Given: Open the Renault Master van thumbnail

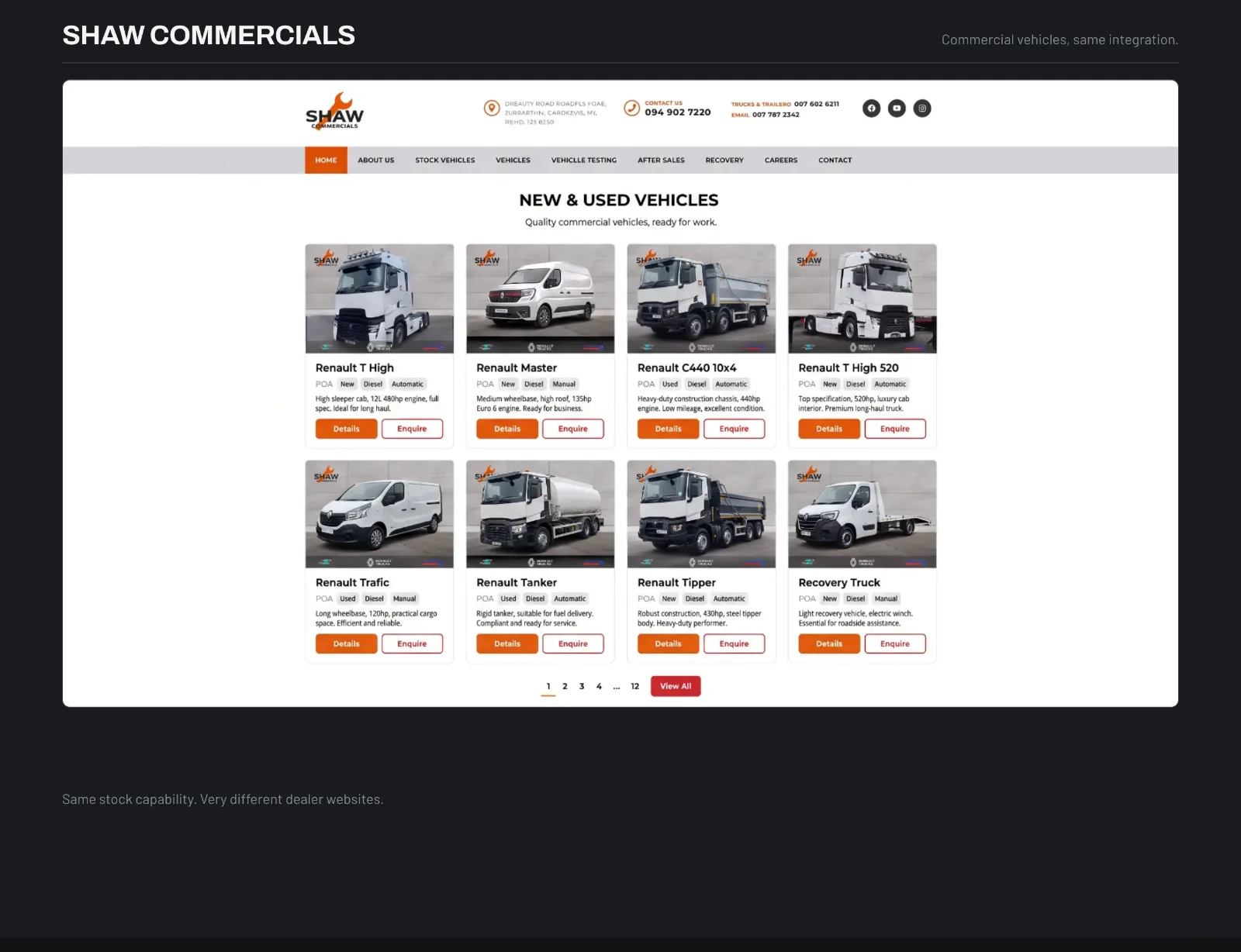Looking at the screenshot, I should coord(541,298).
